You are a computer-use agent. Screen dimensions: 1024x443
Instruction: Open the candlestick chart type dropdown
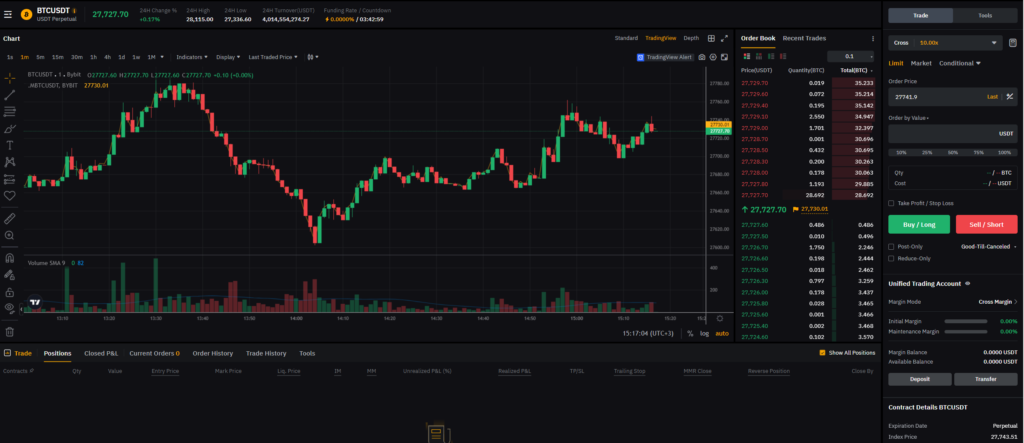pos(312,57)
